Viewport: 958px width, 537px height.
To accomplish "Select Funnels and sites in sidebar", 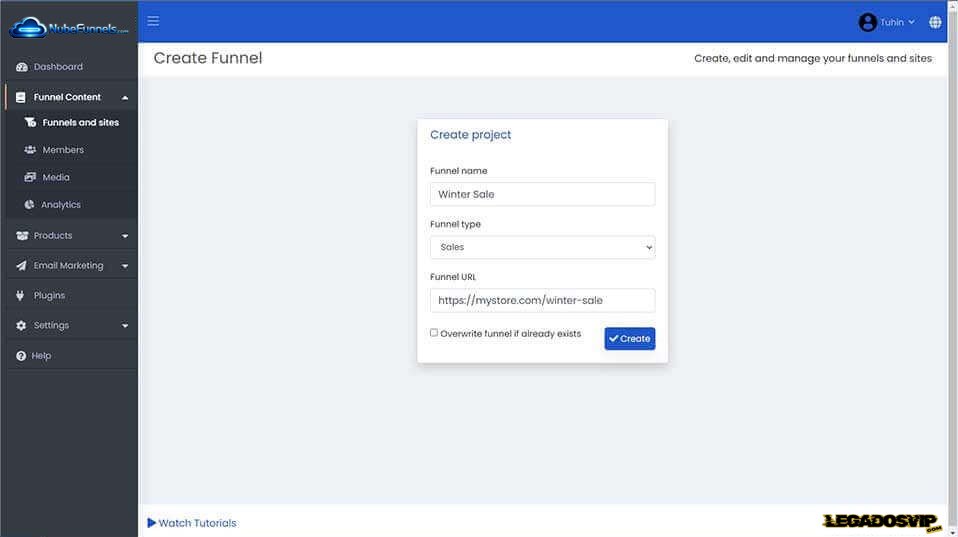I will [80, 123].
